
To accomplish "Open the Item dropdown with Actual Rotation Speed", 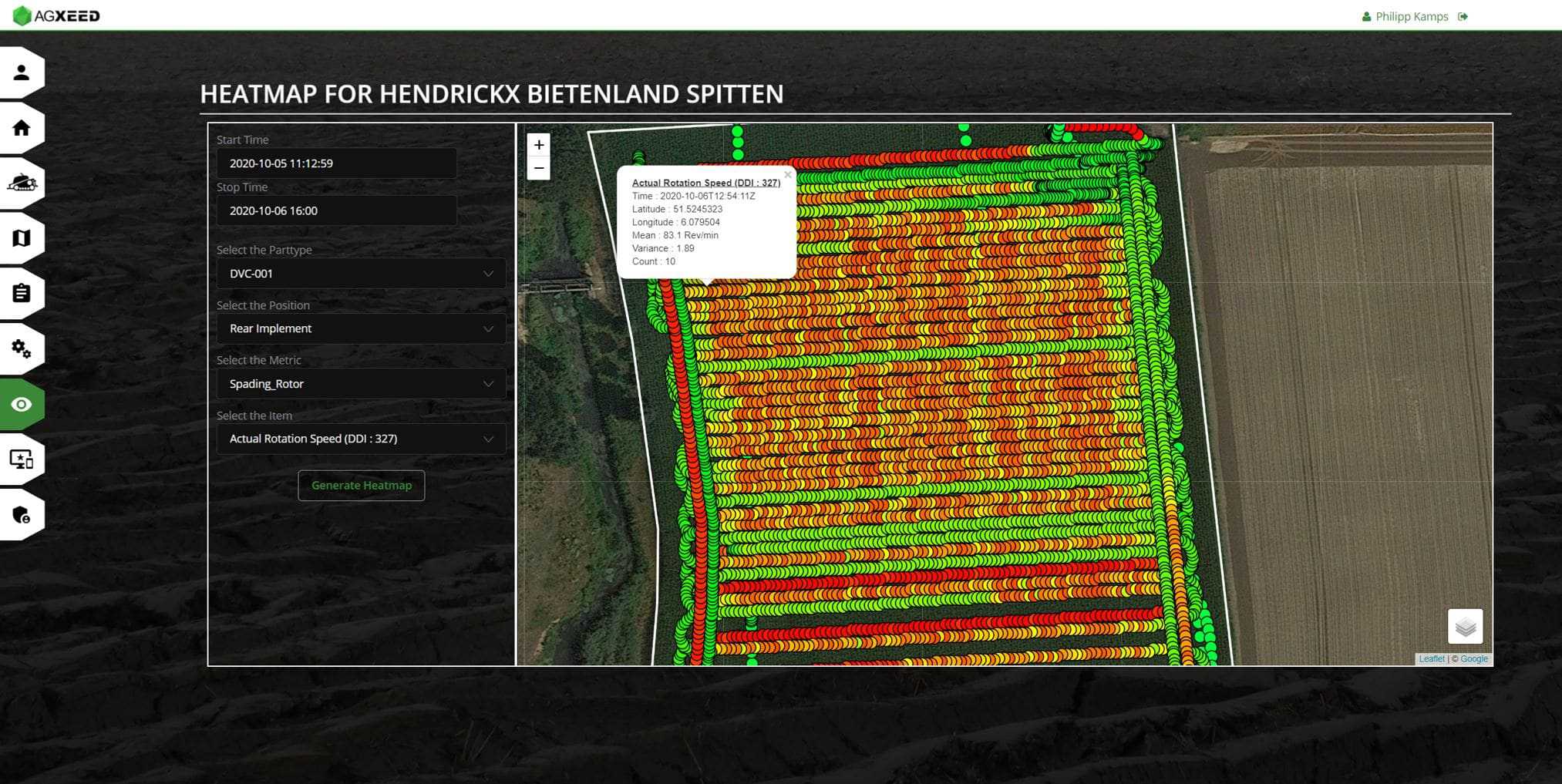I will (361, 439).
